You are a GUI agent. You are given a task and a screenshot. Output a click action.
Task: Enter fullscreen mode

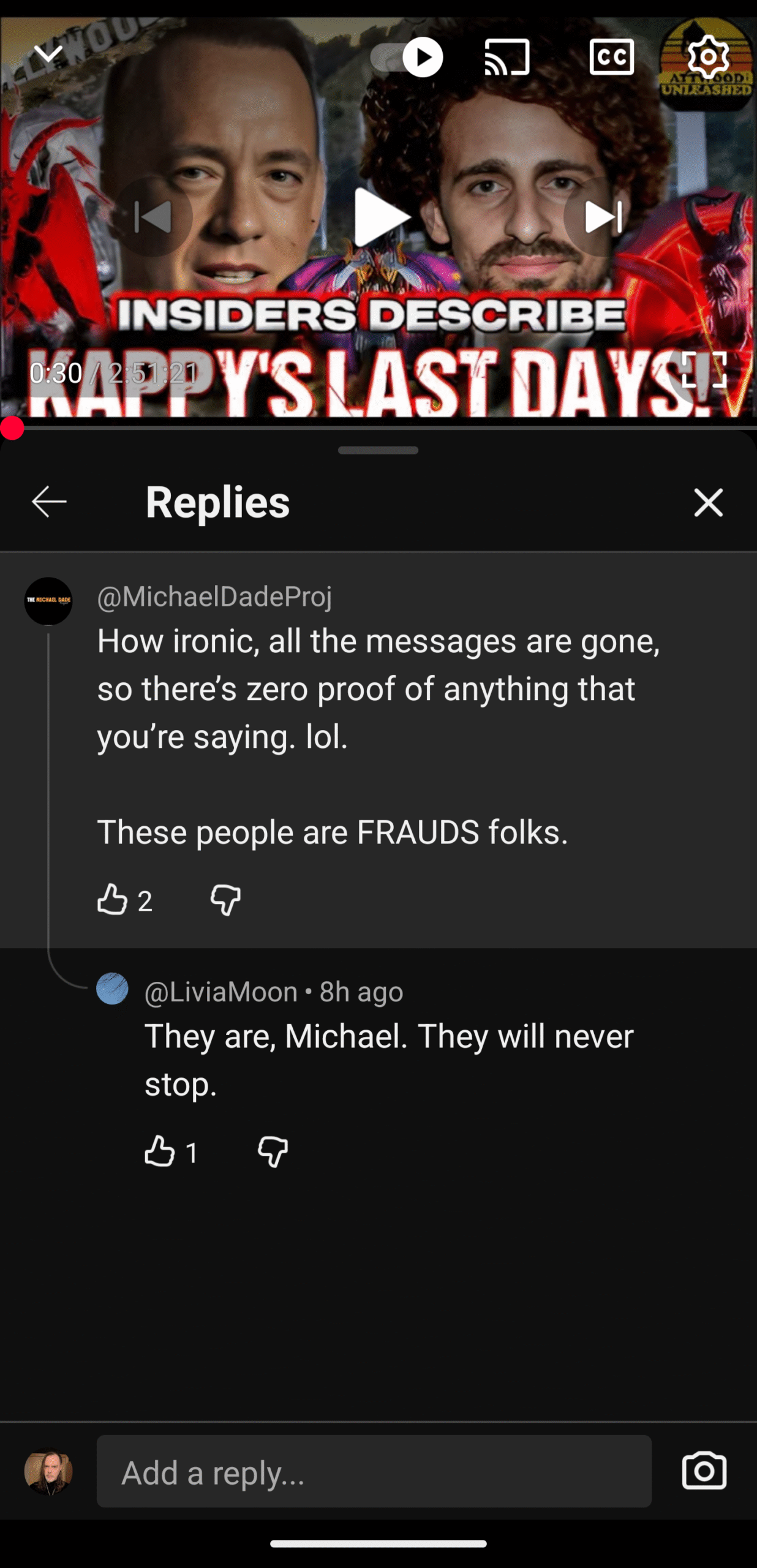click(x=704, y=369)
